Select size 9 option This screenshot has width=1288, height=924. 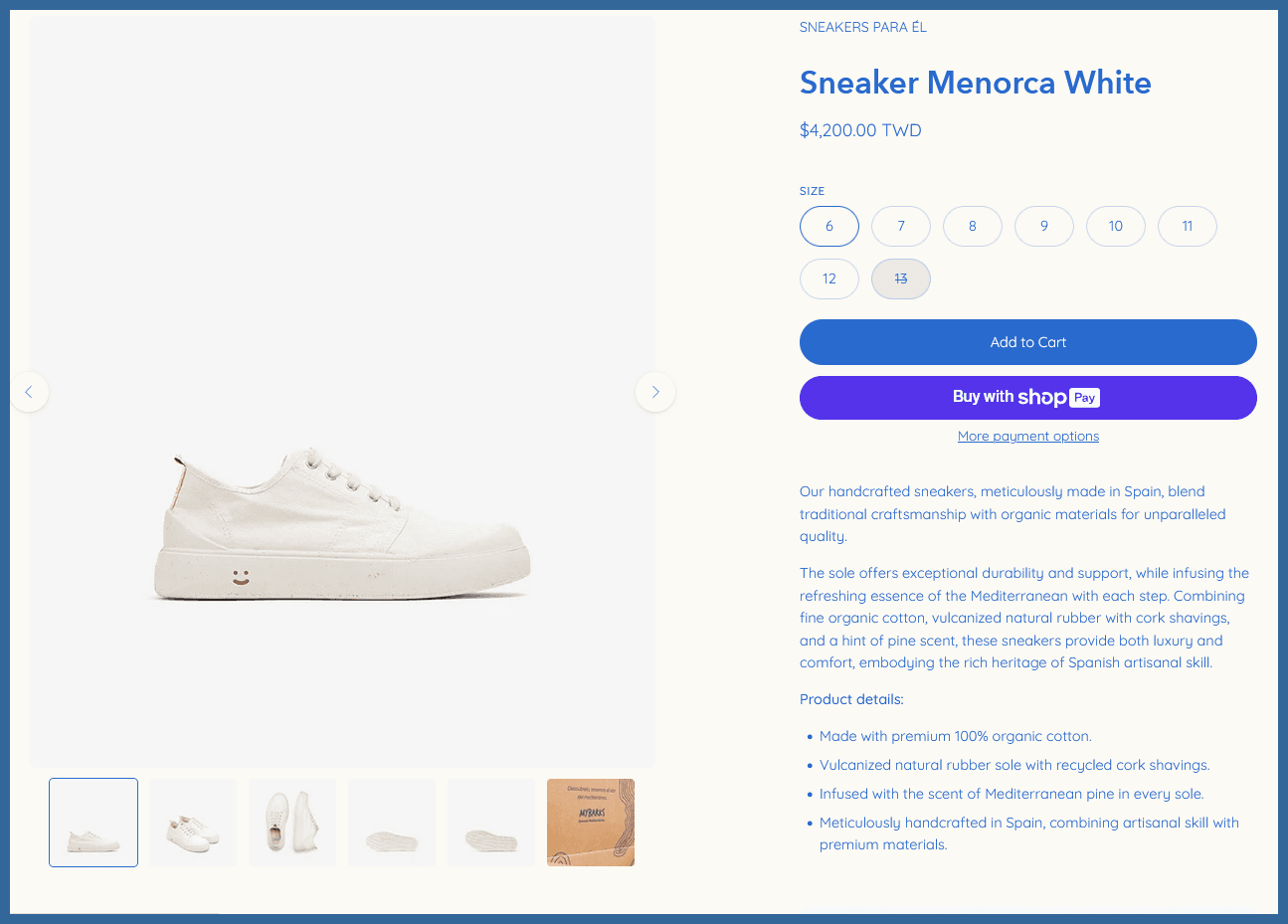tap(1044, 226)
